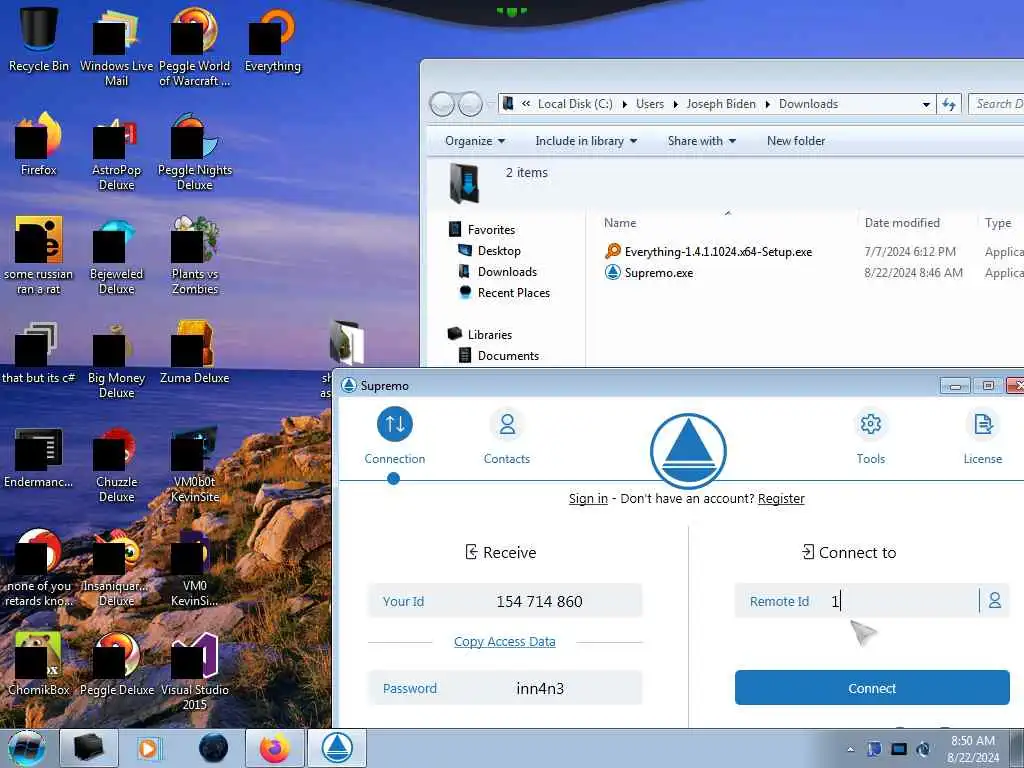Select Peggle Deluxe desktop icon
The width and height of the screenshot is (1024, 768).
point(116,664)
